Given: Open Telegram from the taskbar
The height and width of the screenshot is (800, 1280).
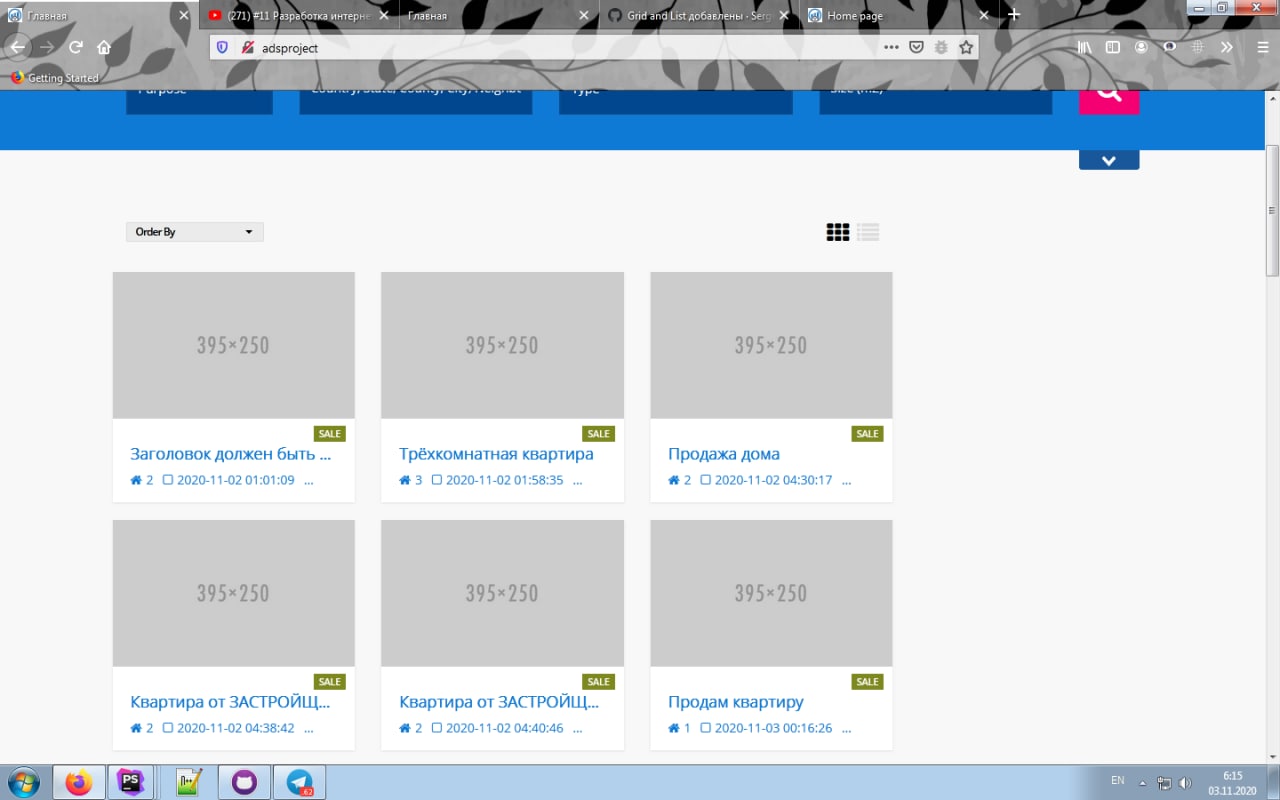Looking at the screenshot, I should pos(299,783).
